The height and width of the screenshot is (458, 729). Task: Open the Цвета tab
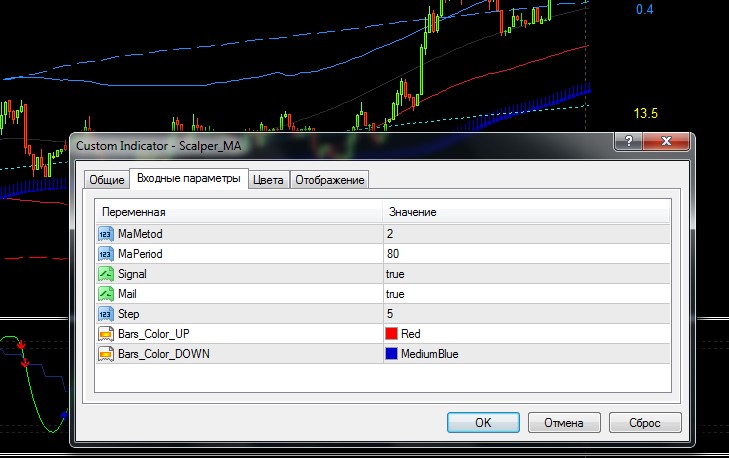tap(268, 180)
